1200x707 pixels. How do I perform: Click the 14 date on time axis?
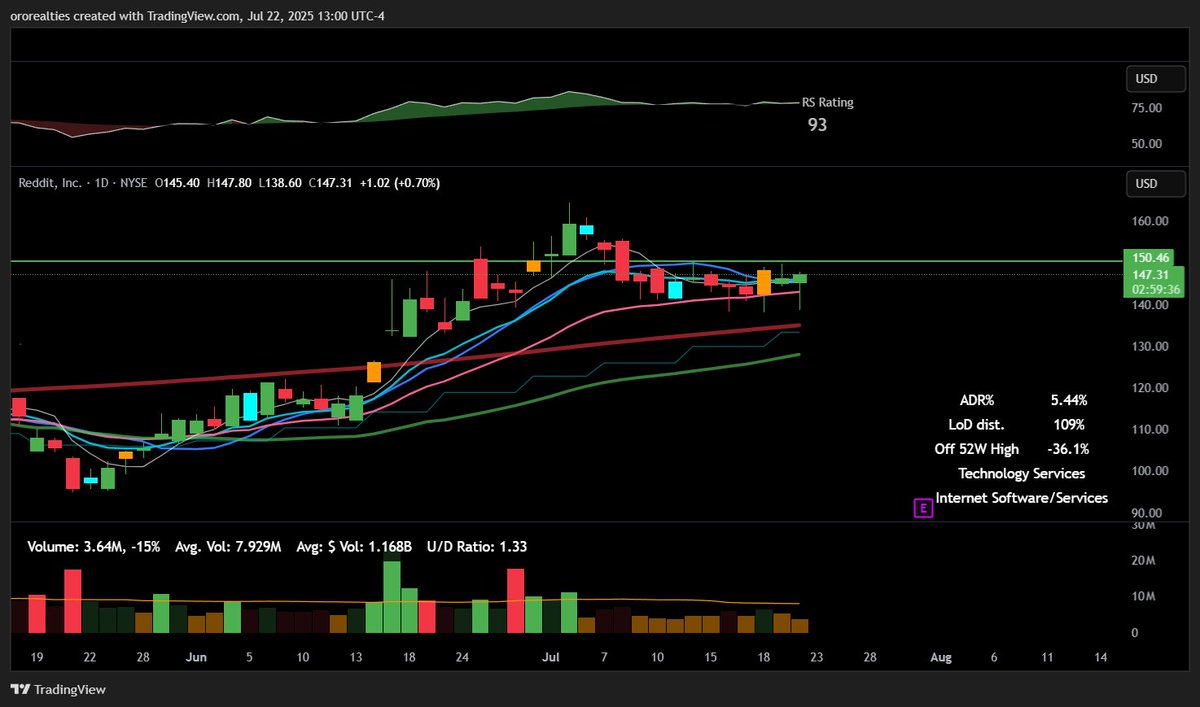point(1101,657)
